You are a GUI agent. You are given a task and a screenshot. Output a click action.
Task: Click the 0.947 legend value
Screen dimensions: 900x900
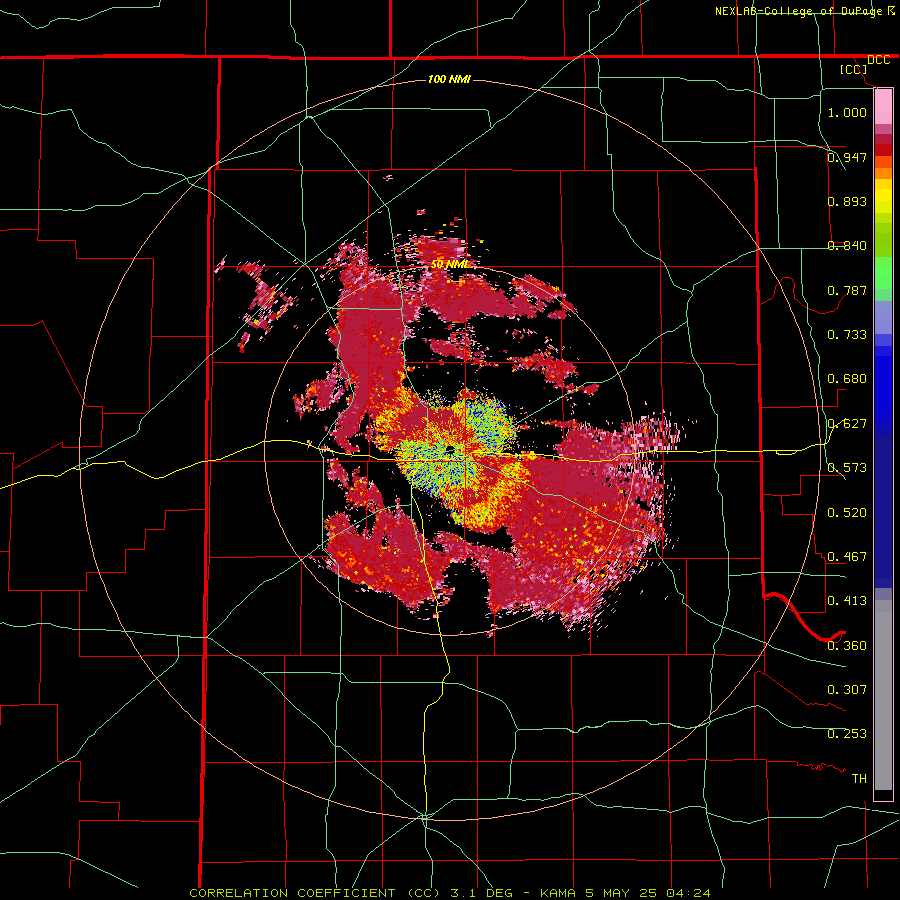pyautogui.click(x=847, y=157)
